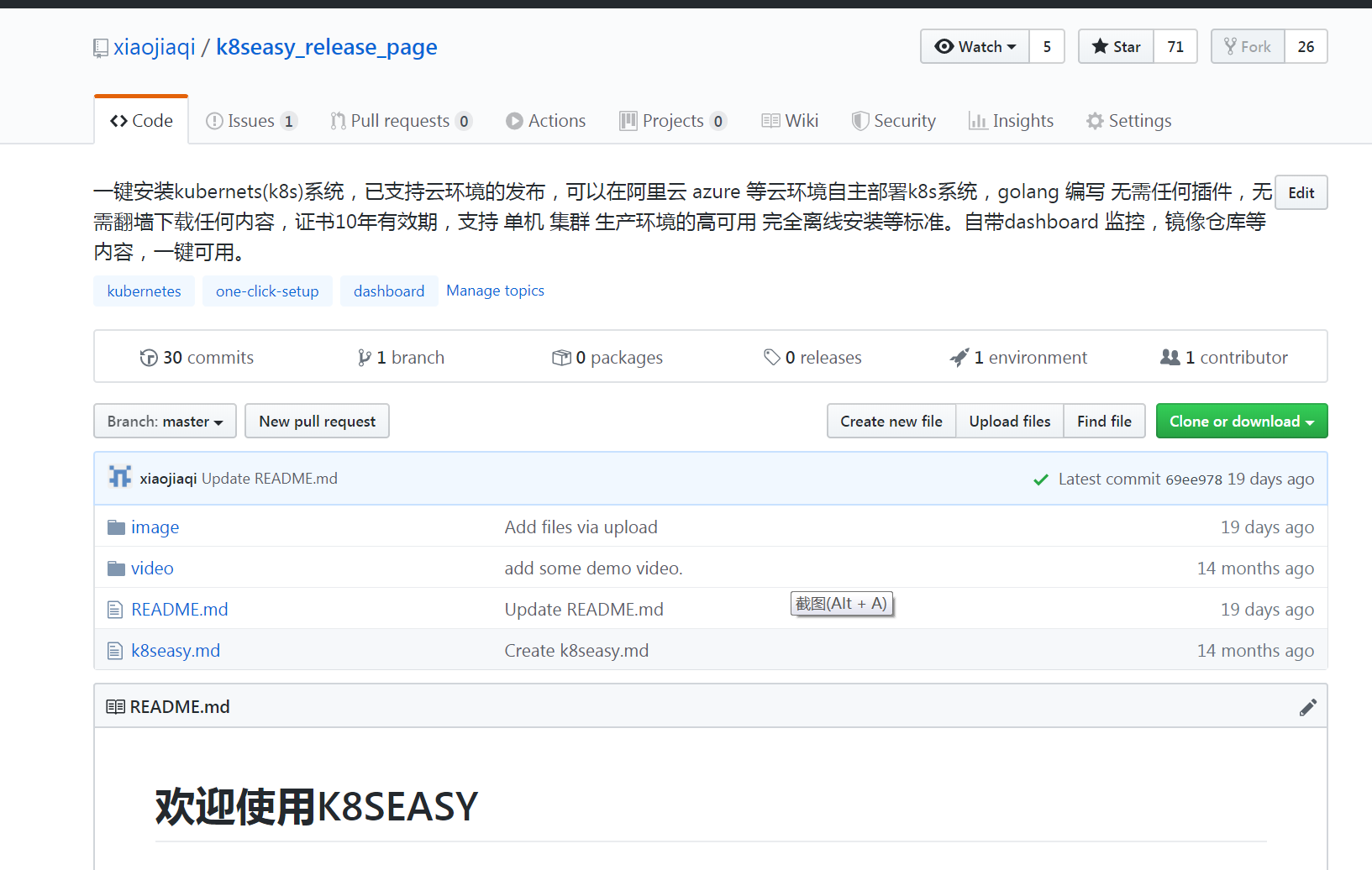Click the book icon in README.md header
The height and width of the screenshot is (870, 1372).
click(116, 707)
